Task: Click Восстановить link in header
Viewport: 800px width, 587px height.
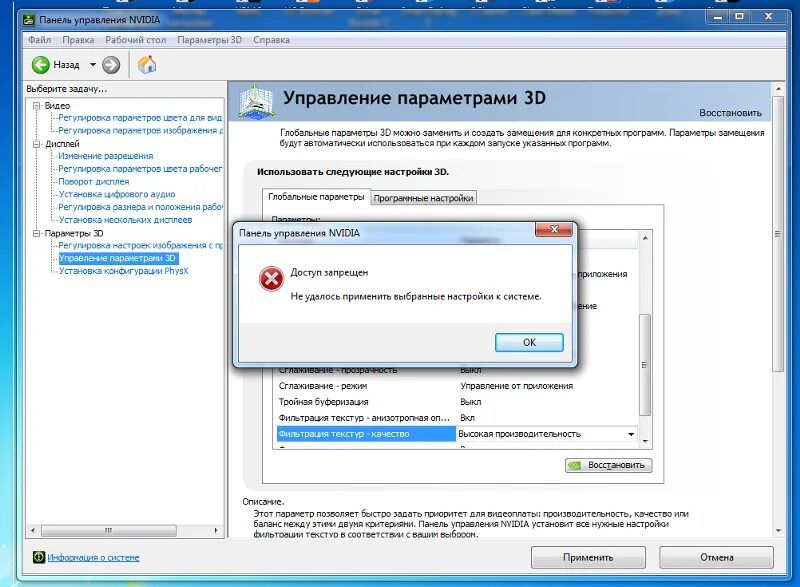Action: click(x=730, y=113)
